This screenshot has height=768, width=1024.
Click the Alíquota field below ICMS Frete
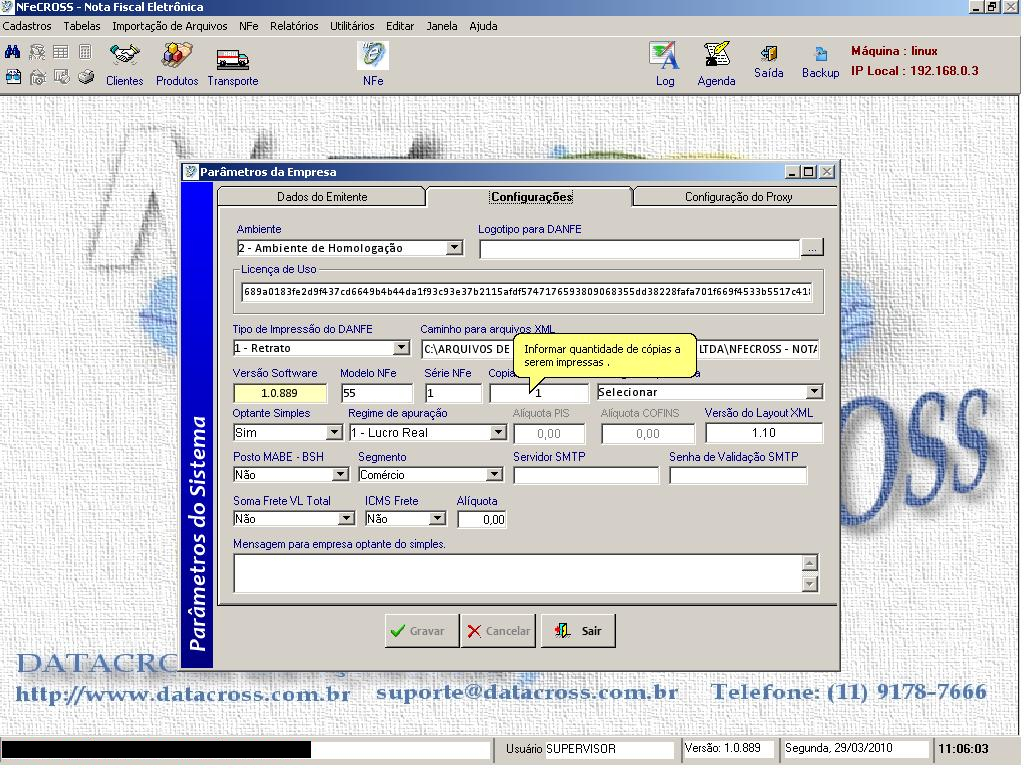(482, 519)
